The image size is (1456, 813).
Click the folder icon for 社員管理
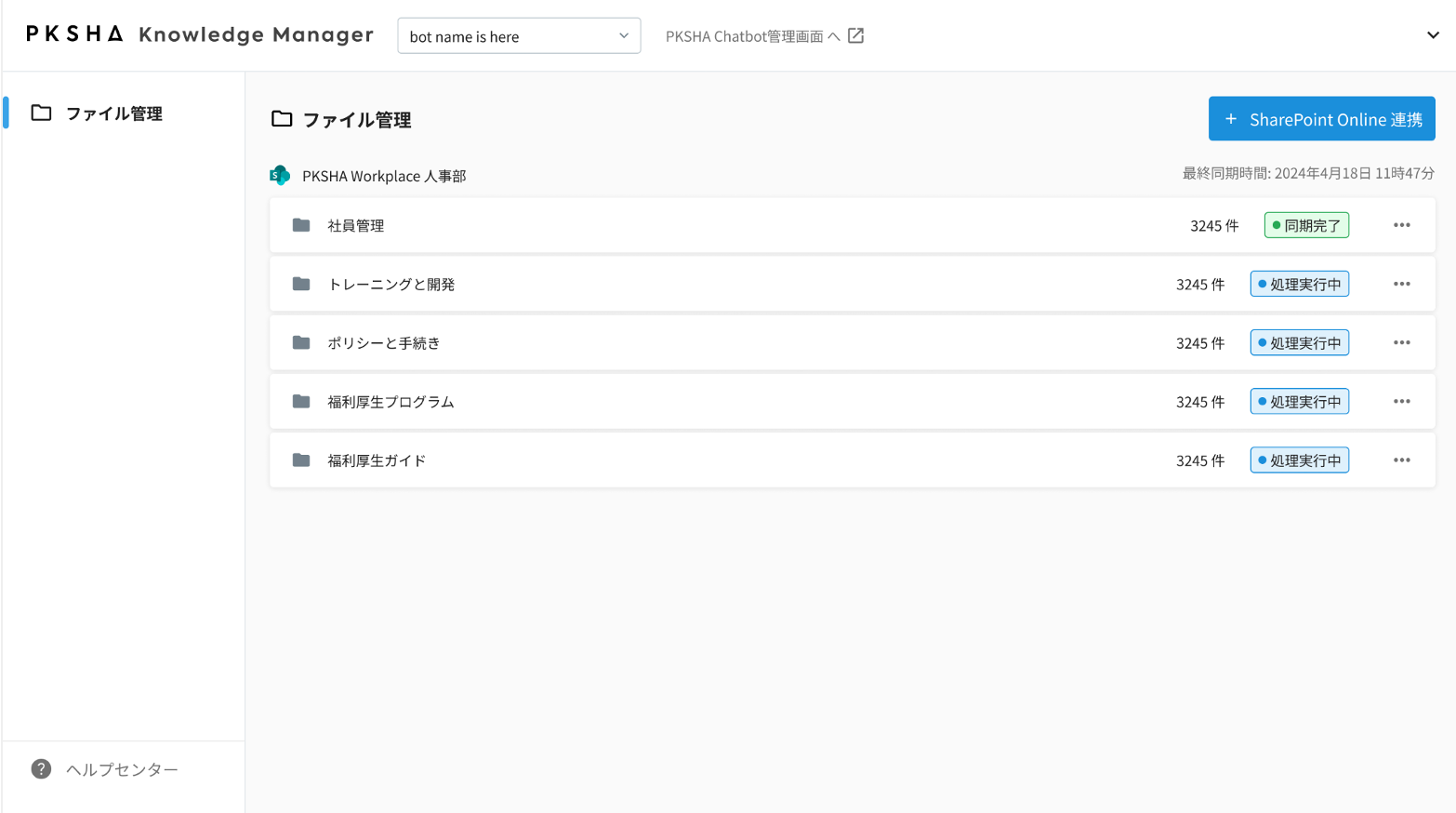click(x=301, y=225)
